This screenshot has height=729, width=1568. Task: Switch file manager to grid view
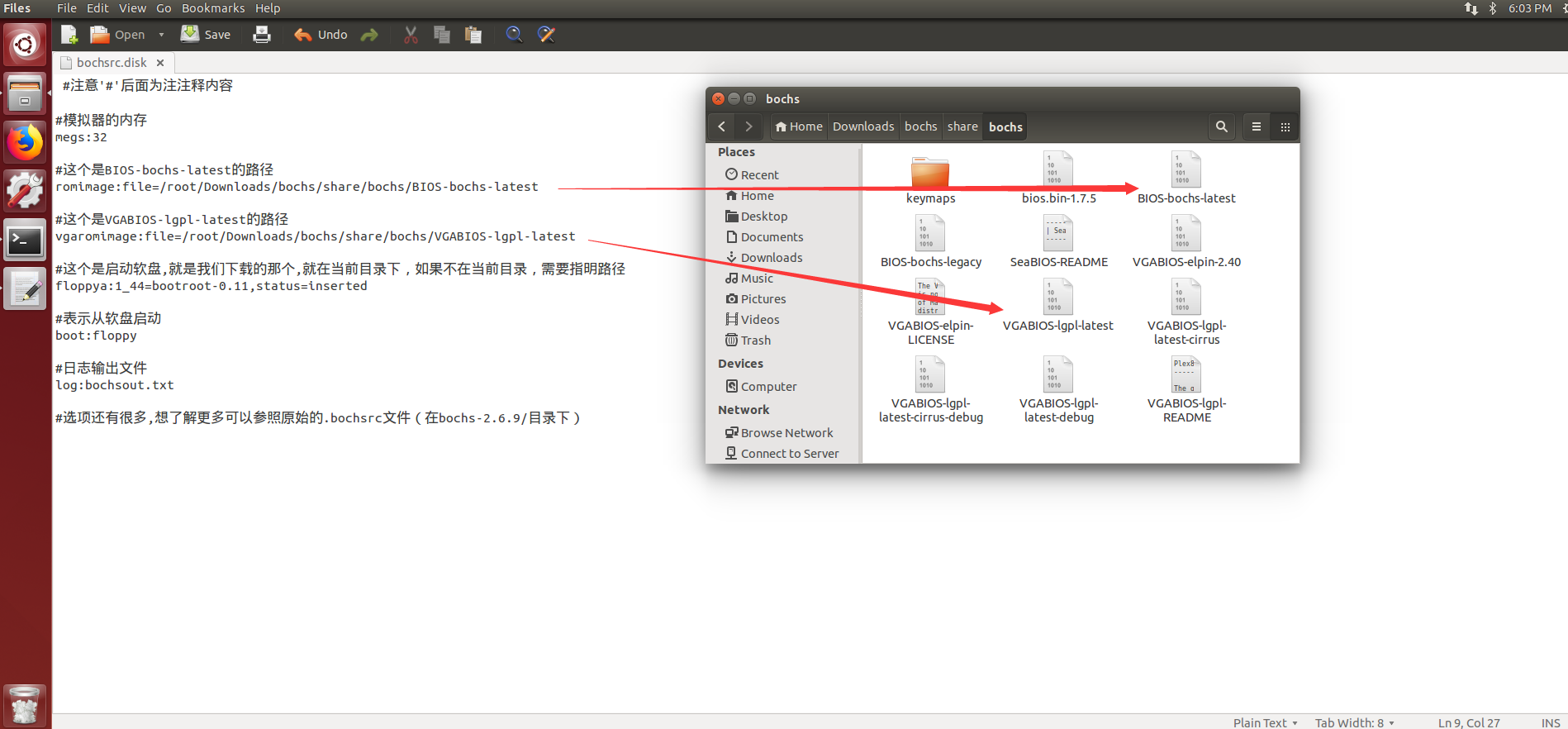1285,126
